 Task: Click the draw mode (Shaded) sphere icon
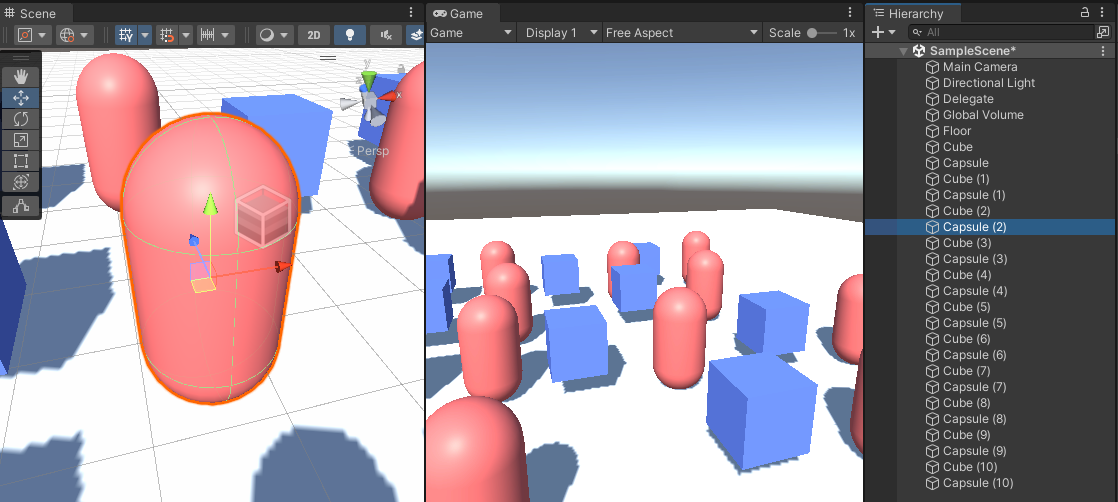267,35
